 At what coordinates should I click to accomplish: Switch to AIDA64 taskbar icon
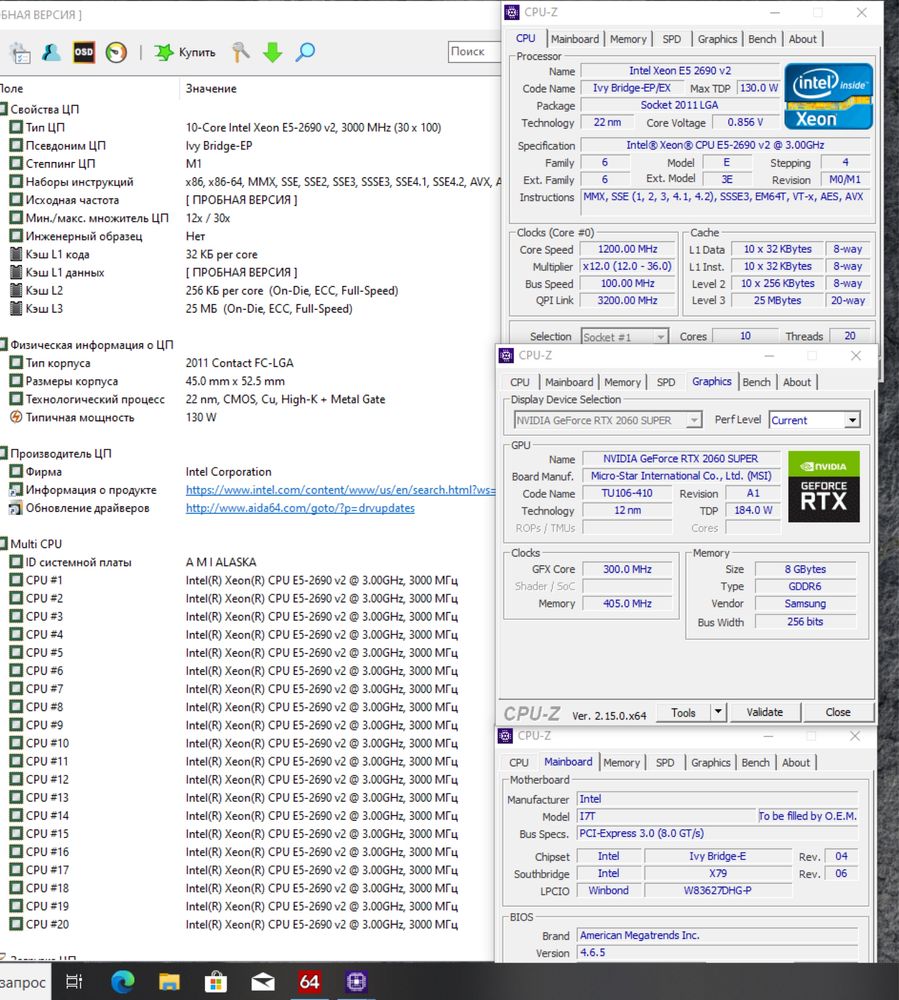click(309, 982)
